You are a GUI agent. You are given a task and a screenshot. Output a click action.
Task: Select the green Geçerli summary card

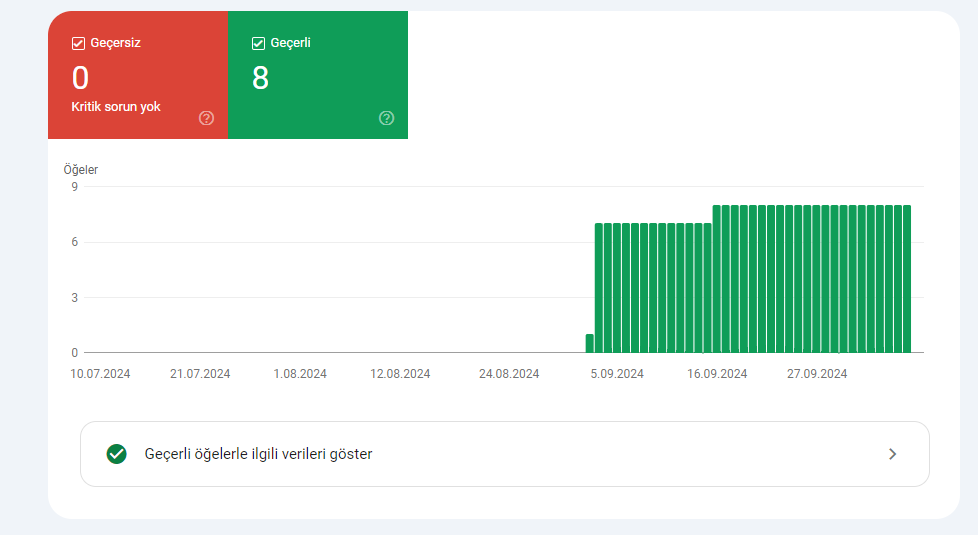coord(318,75)
